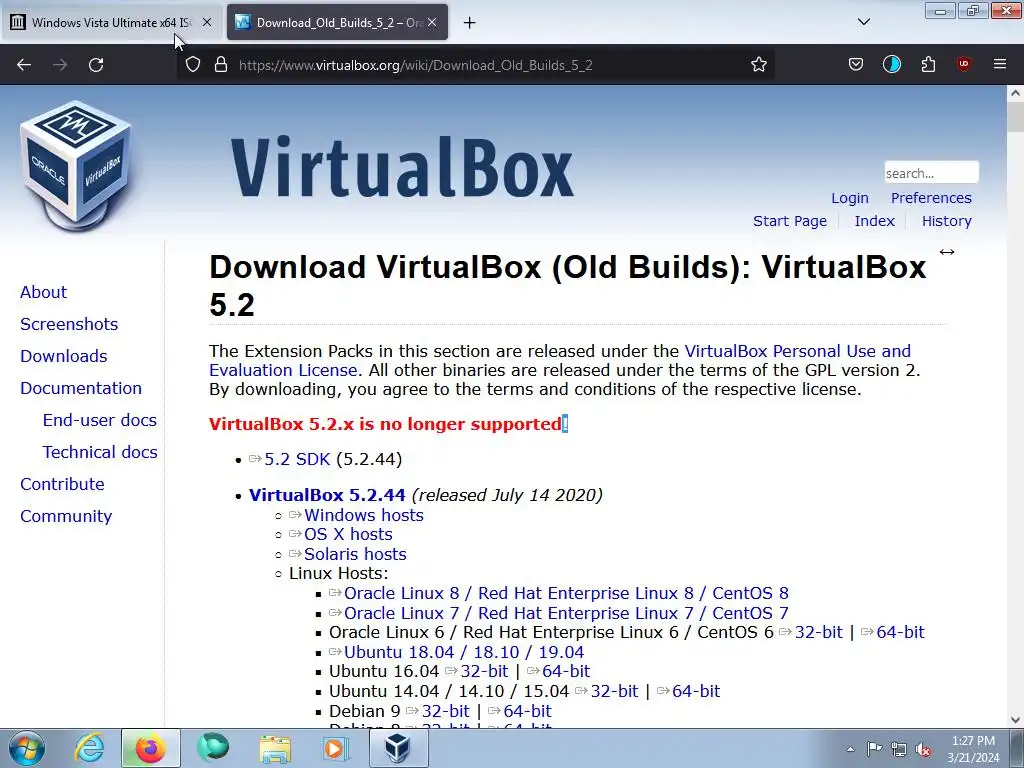
Task: Open End-user docs sidebar link
Action: pyautogui.click(x=100, y=420)
